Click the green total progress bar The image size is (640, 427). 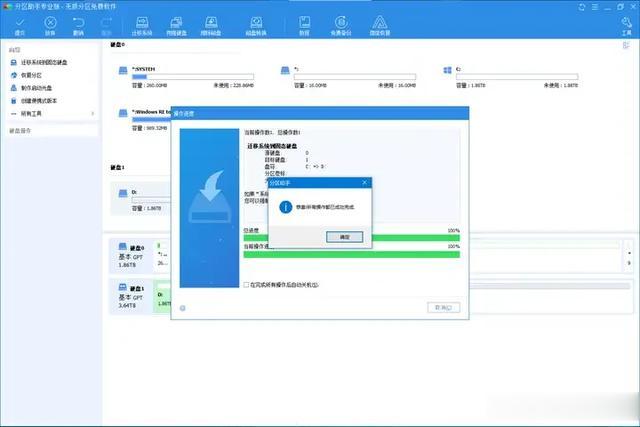pos(351,238)
